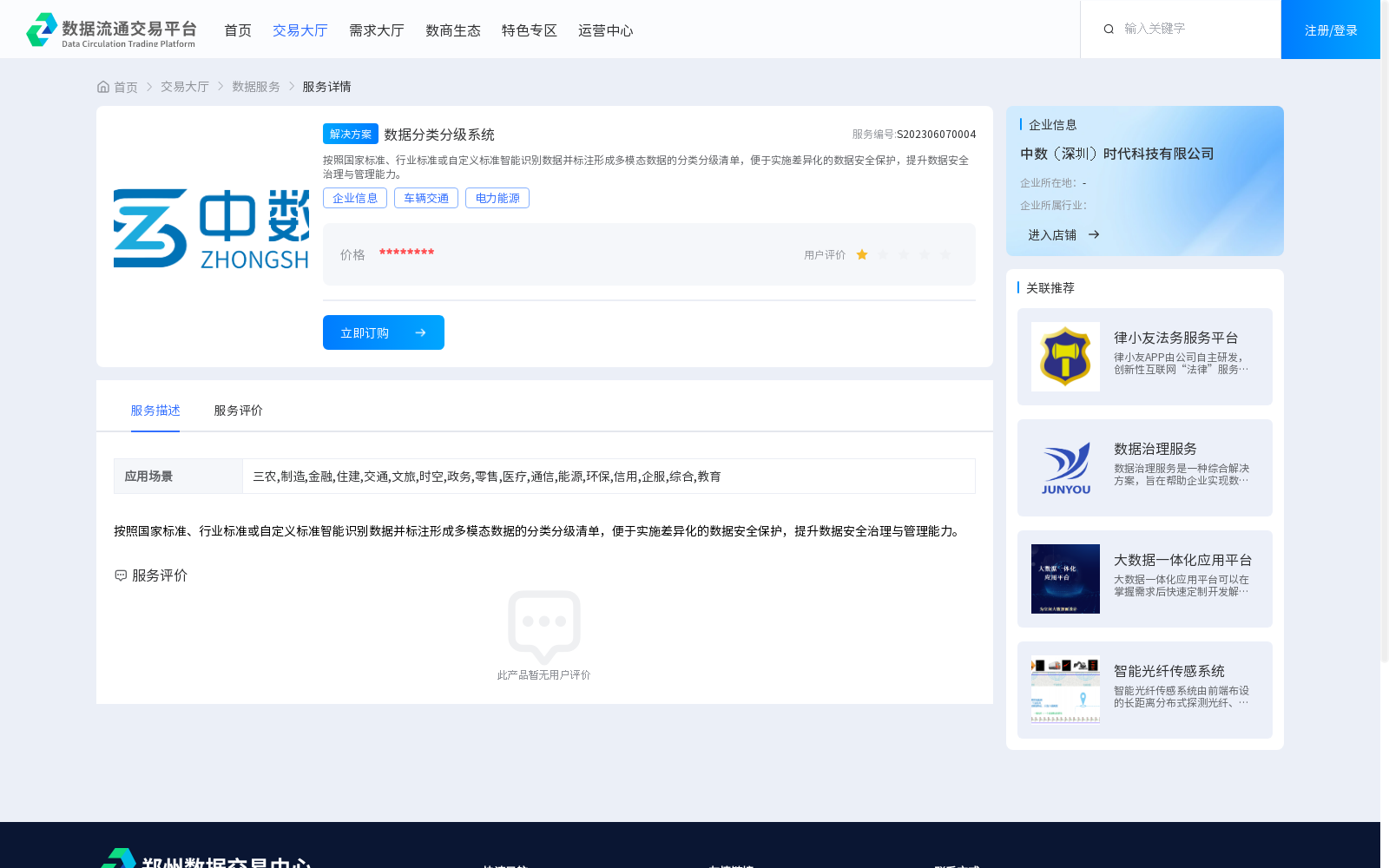The image size is (1389, 868).
Task: Click company name 中数（深圳）时代科技有限公司
Action: [x=1117, y=154]
